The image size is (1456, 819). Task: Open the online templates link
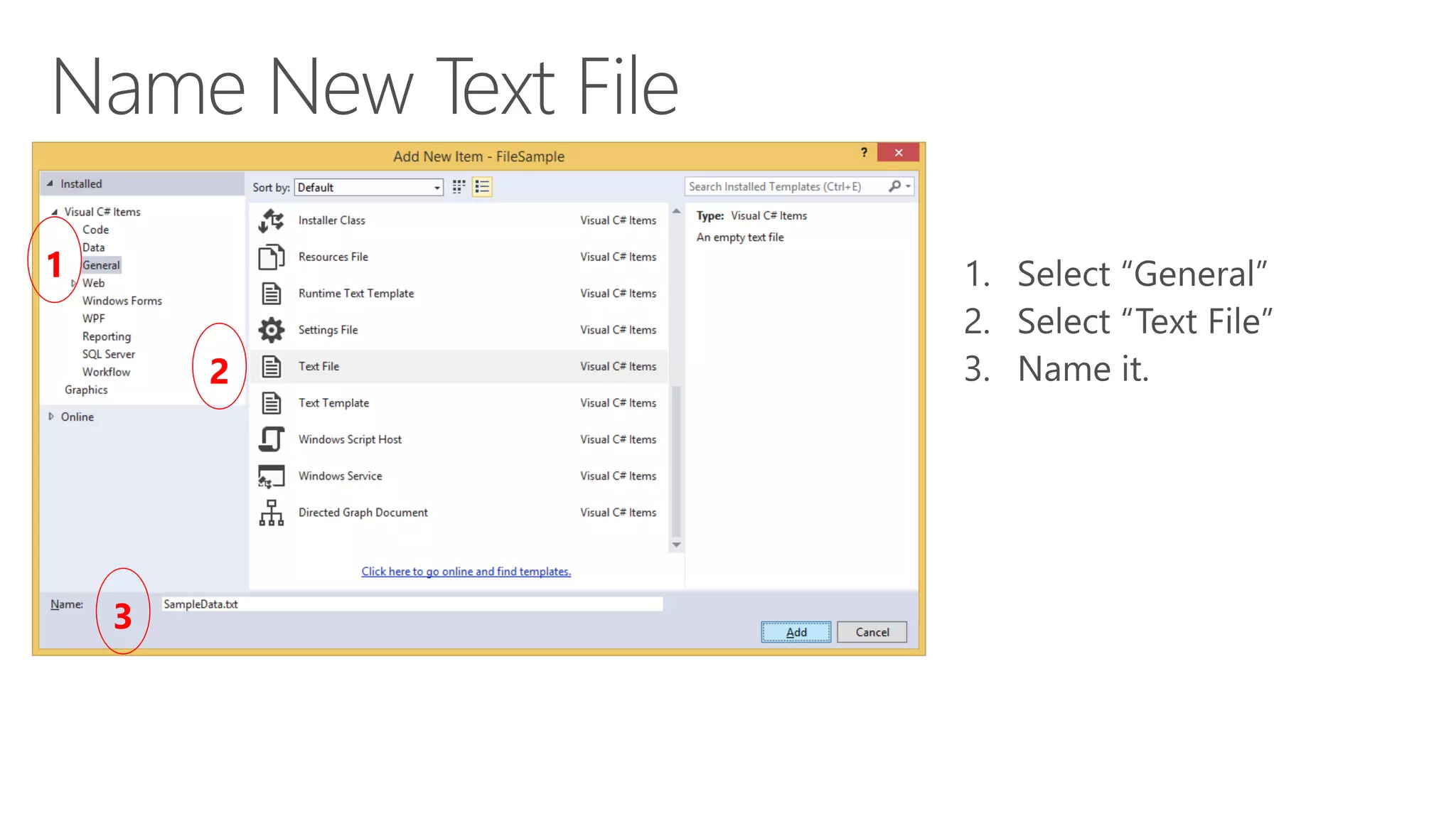(466, 572)
